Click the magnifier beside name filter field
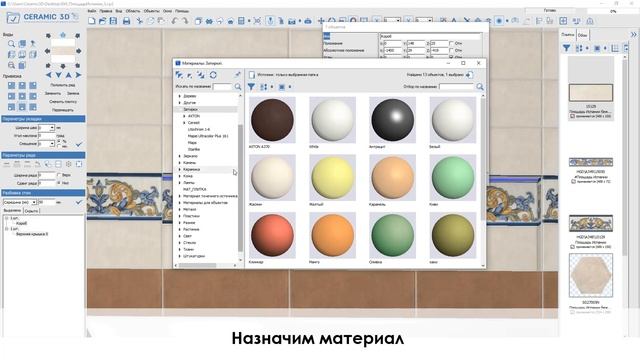The width and height of the screenshot is (640, 360). [480, 87]
